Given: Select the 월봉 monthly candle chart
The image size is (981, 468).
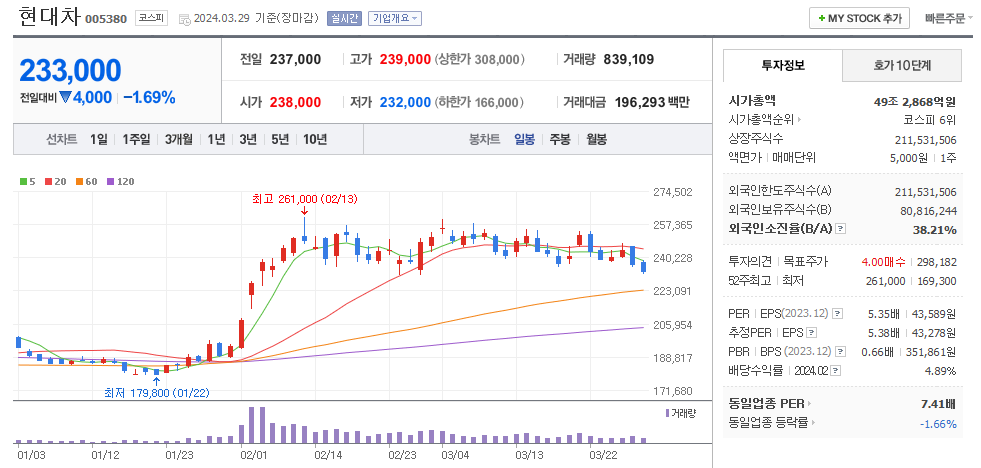Looking at the screenshot, I should point(596,140).
